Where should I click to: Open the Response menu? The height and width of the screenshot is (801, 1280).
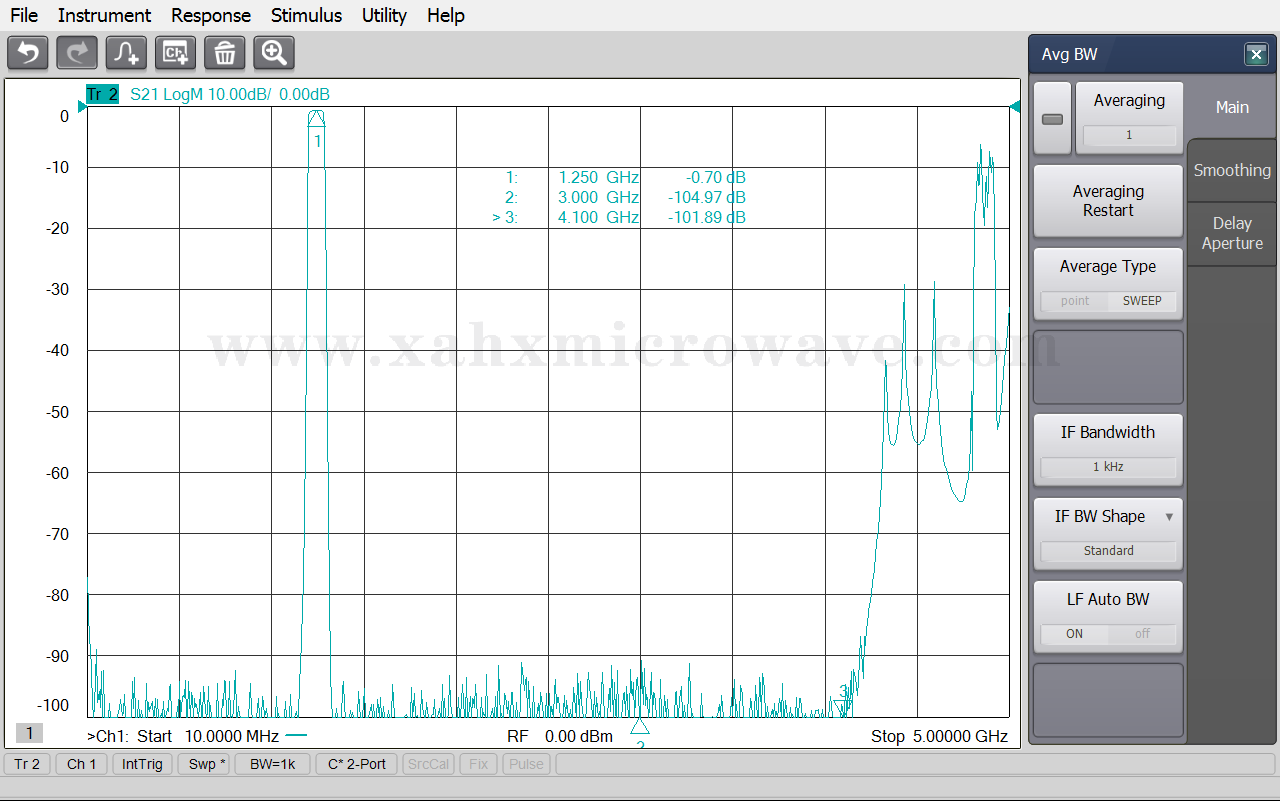click(211, 15)
